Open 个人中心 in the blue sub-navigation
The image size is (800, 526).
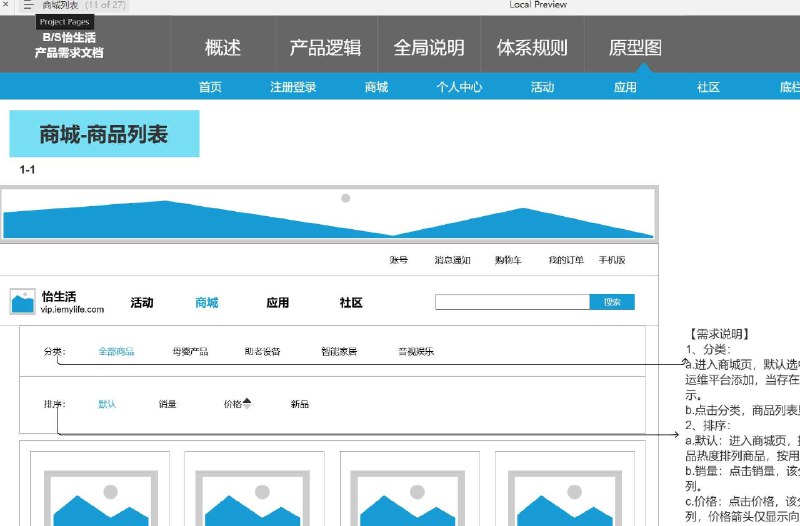tap(459, 87)
